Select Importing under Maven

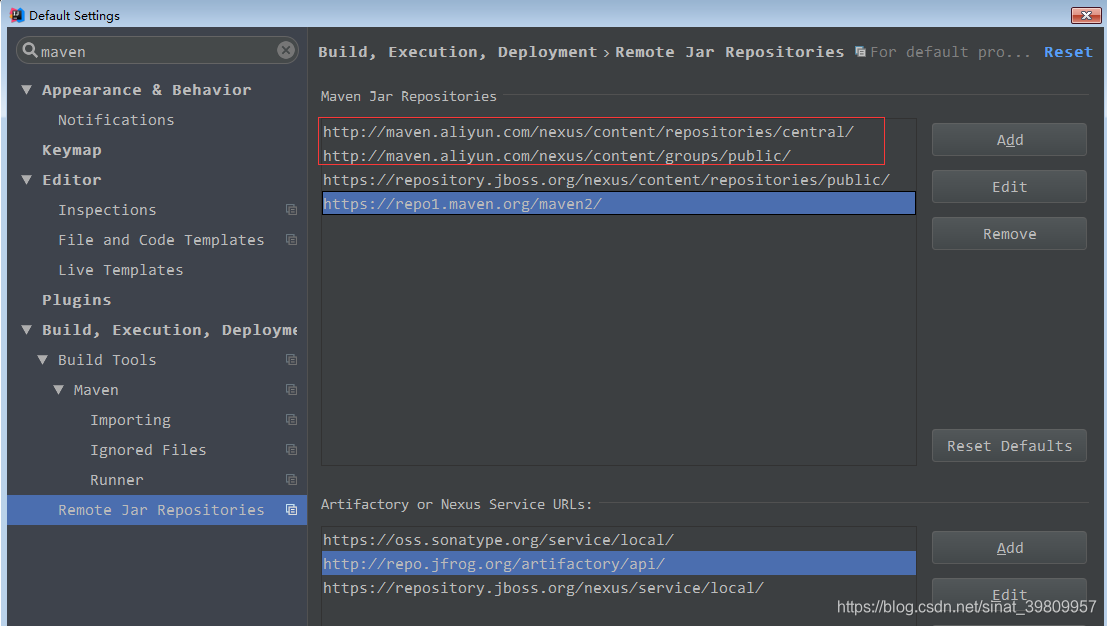(x=131, y=420)
